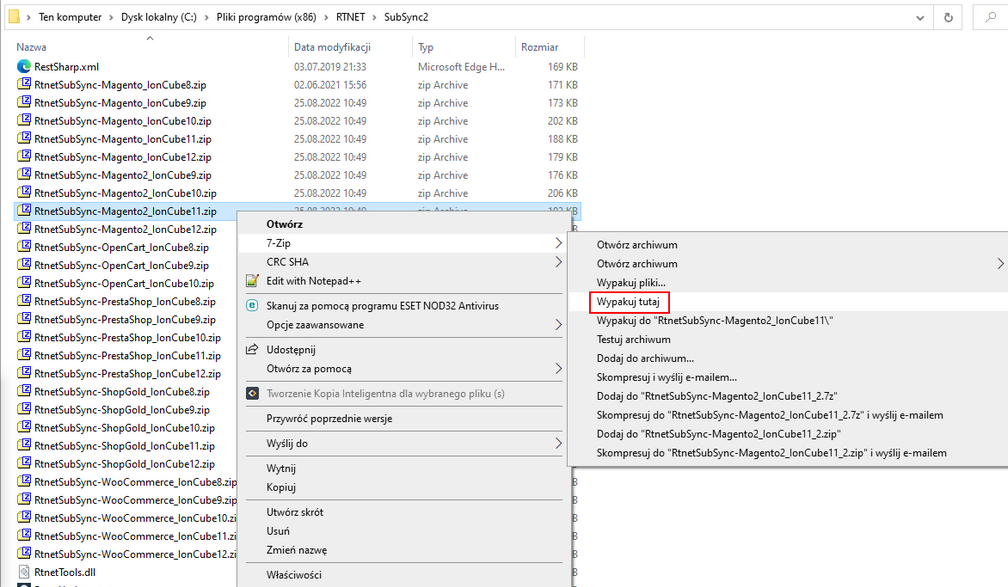Click the zip icon of RtnetSubSync-OpenCart_IonCube8.zip
Image resolution: width=1008 pixels, height=587 pixels.
click(24, 246)
